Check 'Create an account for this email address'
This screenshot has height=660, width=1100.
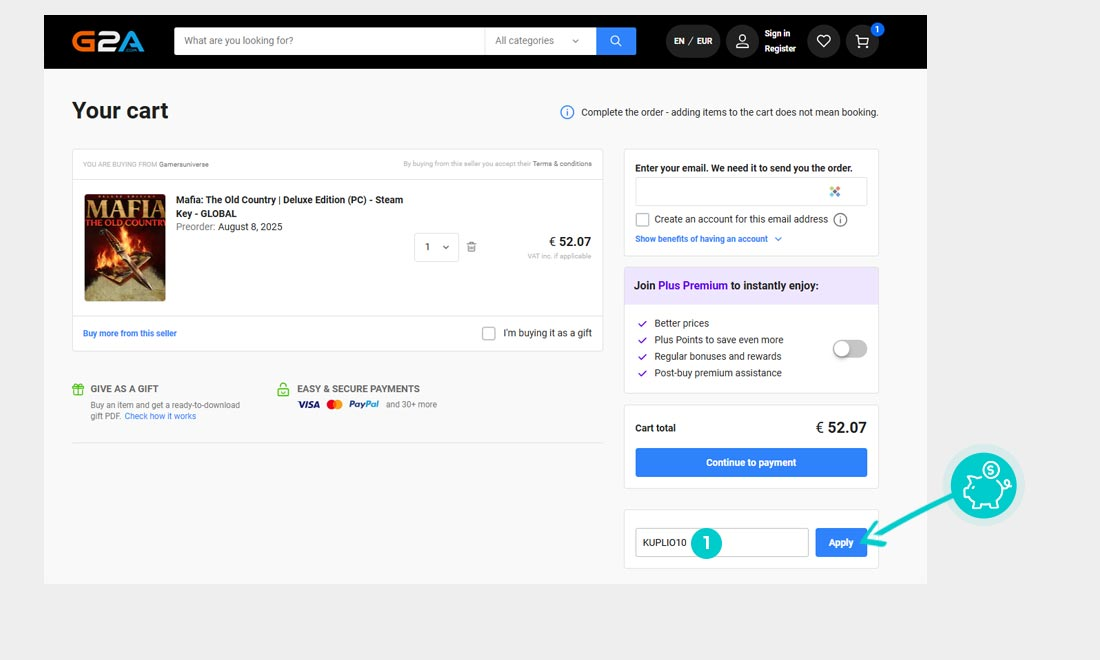(x=642, y=220)
